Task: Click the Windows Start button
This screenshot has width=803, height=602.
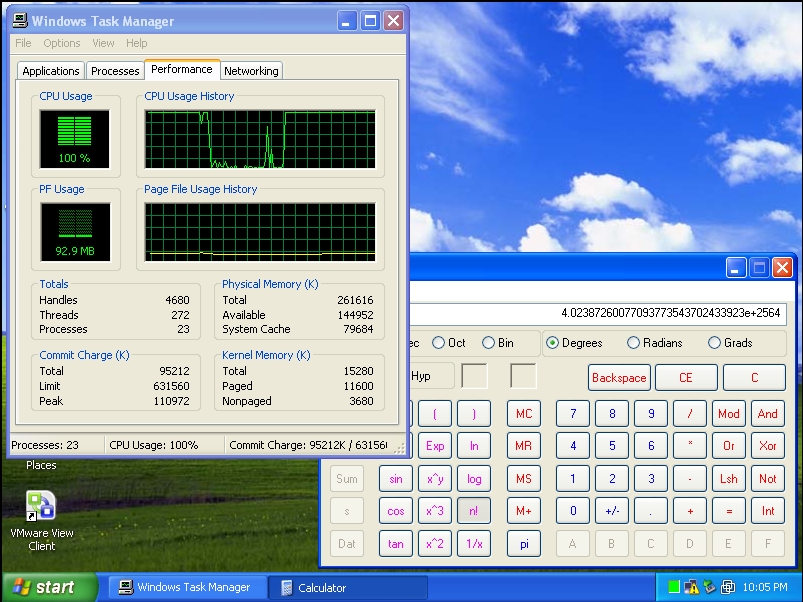Action: tap(50, 587)
